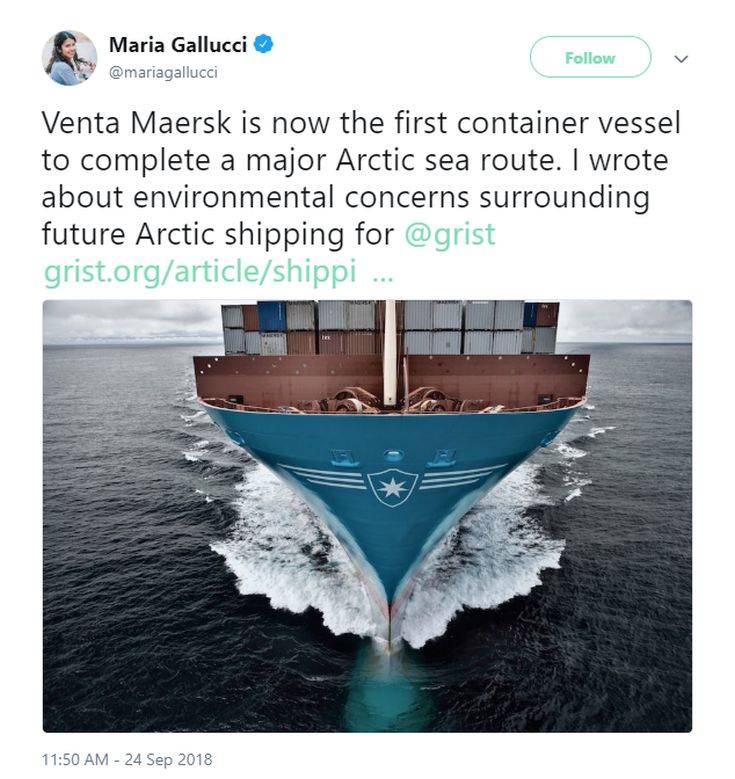735x779 pixels.
Task: Open Maria Gallucci's profile picture
Action: click(70, 58)
